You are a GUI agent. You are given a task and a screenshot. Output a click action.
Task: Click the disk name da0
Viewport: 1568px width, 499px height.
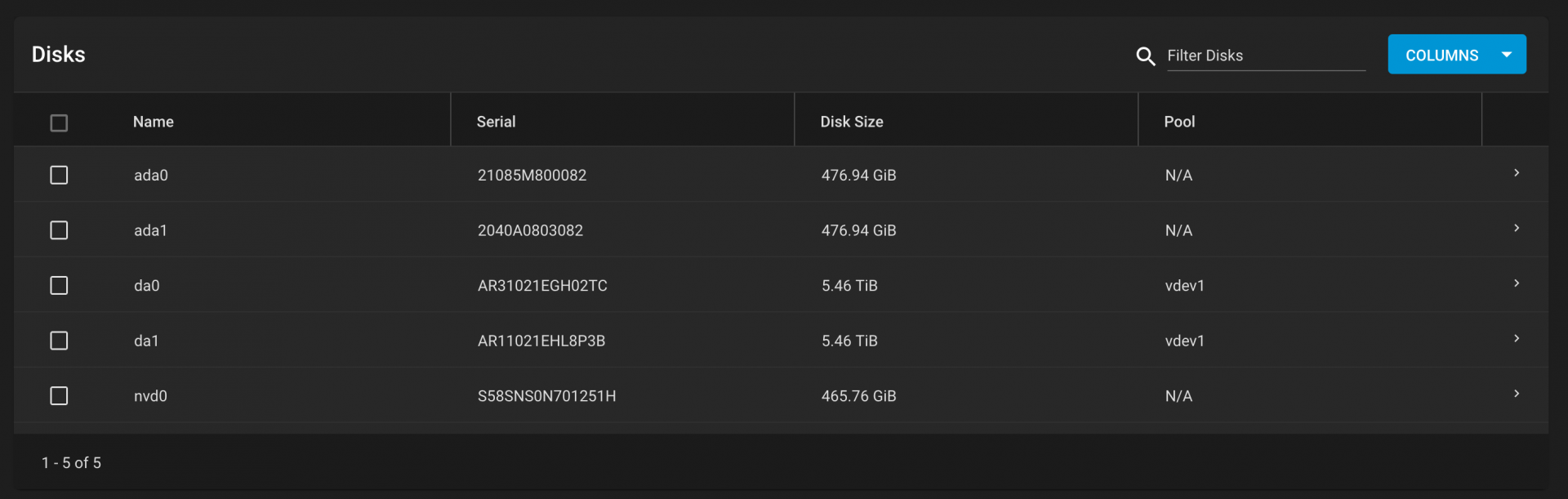147,286
